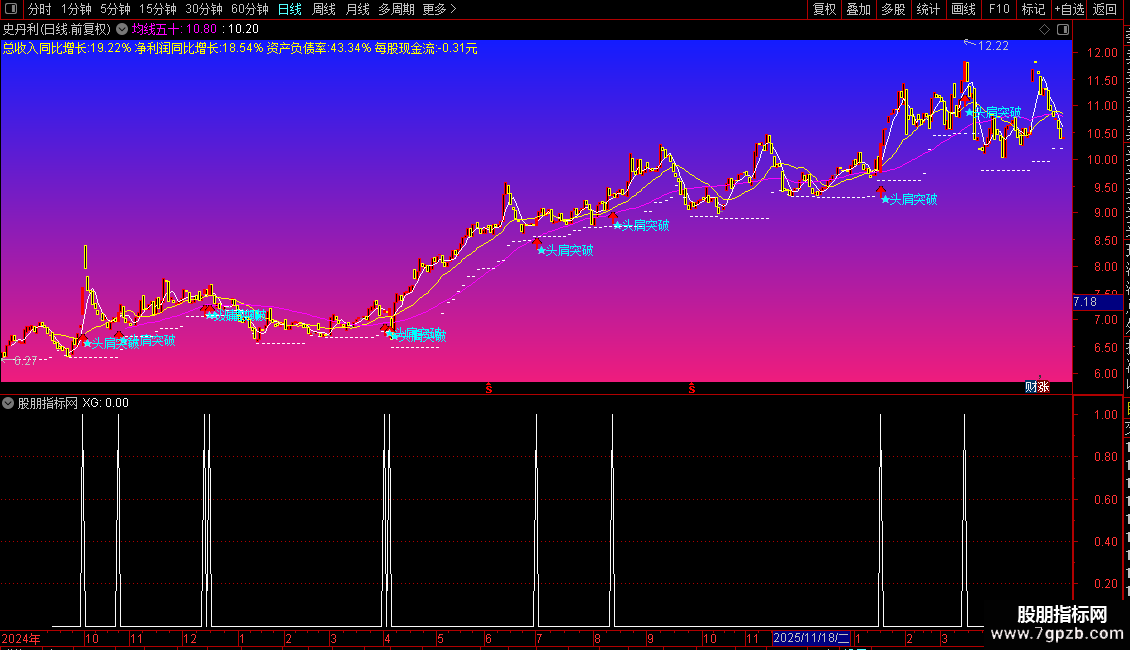Viewport: 1130px width, 650px height.
Task: Open the 画线 drawing tools
Action: click(x=964, y=9)
